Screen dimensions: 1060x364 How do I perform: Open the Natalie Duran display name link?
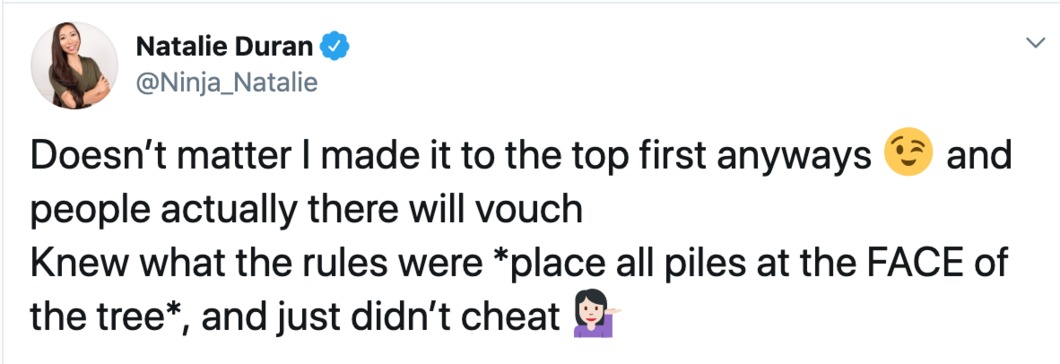(x=225, y=47)
